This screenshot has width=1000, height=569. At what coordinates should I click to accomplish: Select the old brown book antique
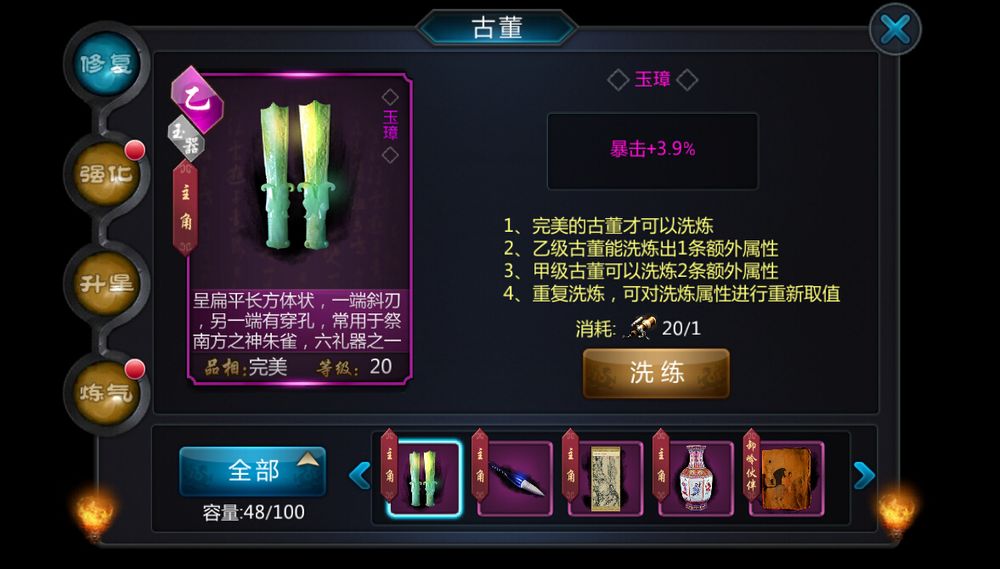786,478
